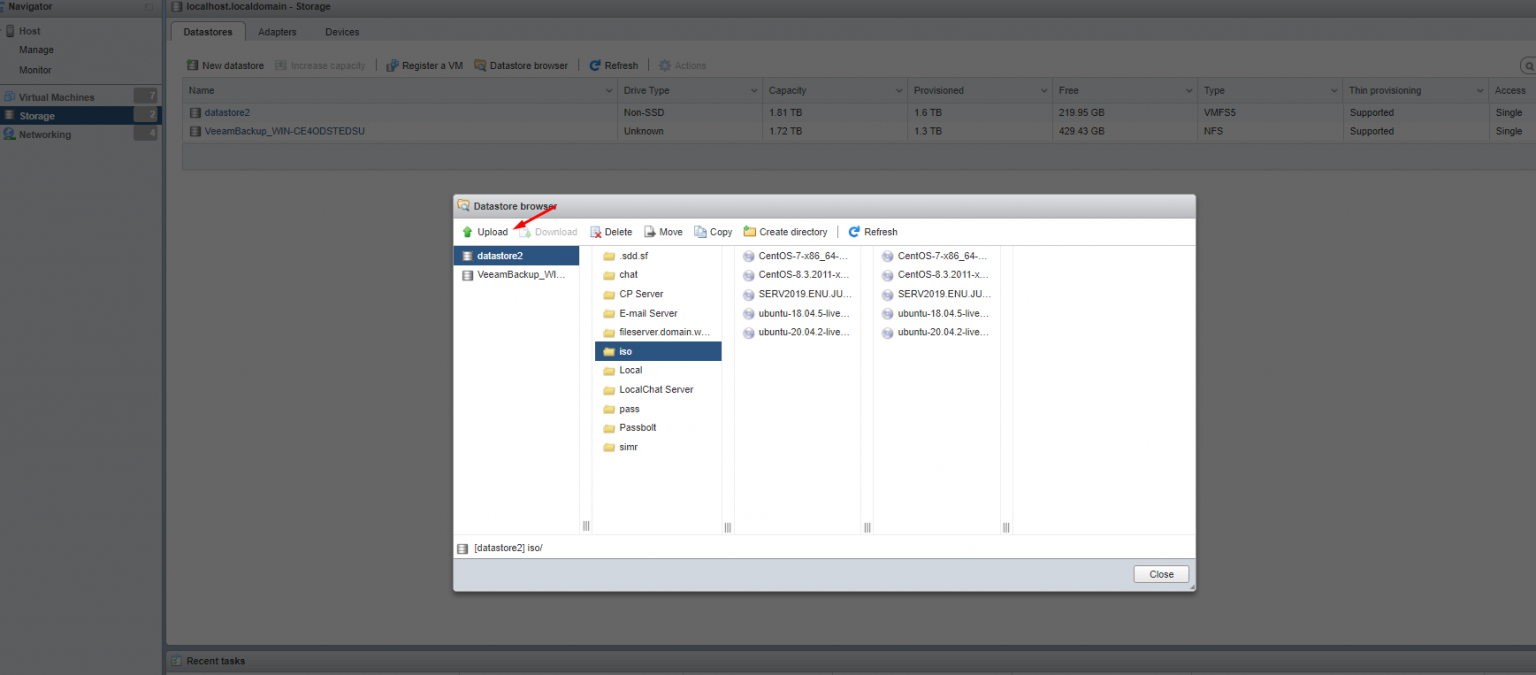This screenshot has width=1536, height=675.
Task: Click Refresh inside the Datastore browser toolbar
Action: pyautogui.click(x=854, y=231)
